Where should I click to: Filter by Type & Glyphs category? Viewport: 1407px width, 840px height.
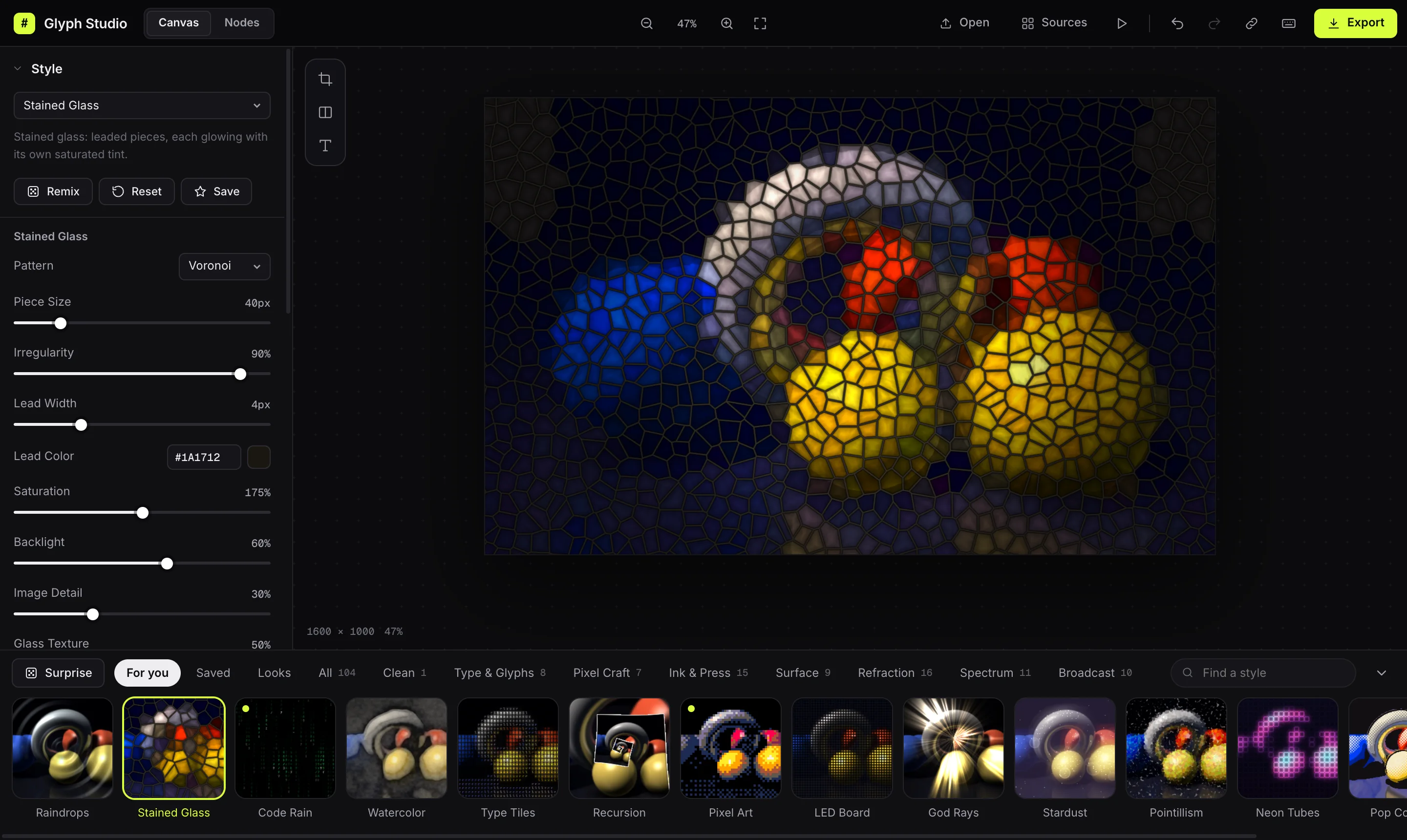(499, 672)
